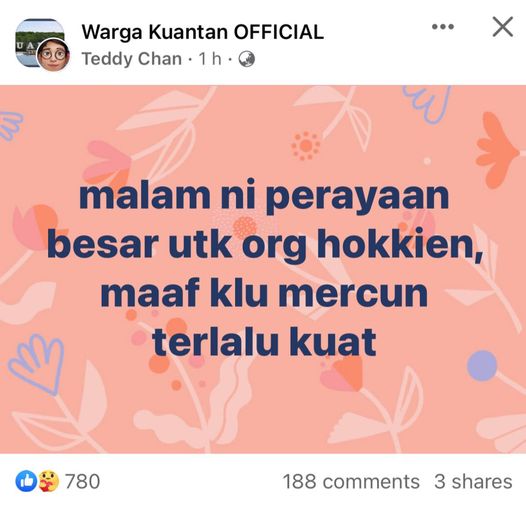The image size is (526, 506).
Task: Click the solid orange flower on the background
Action: 496,150
